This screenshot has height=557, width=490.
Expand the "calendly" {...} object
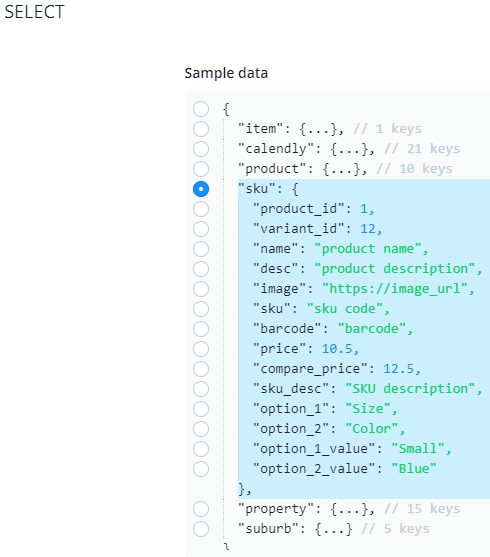click(349, 149)
